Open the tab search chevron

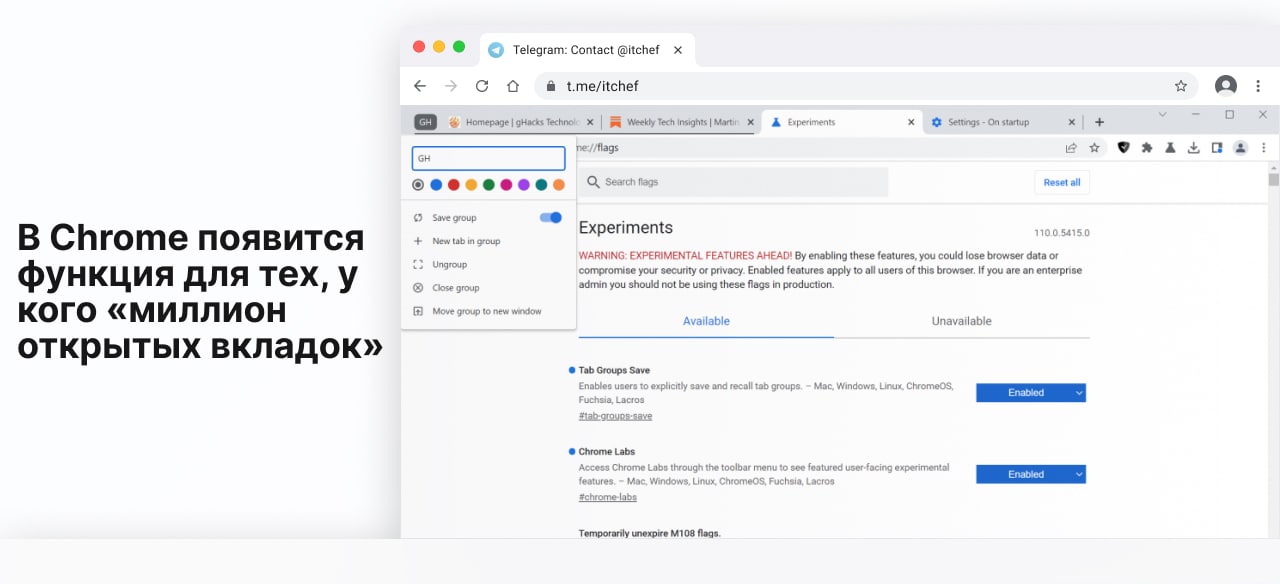coord(1162,115)
